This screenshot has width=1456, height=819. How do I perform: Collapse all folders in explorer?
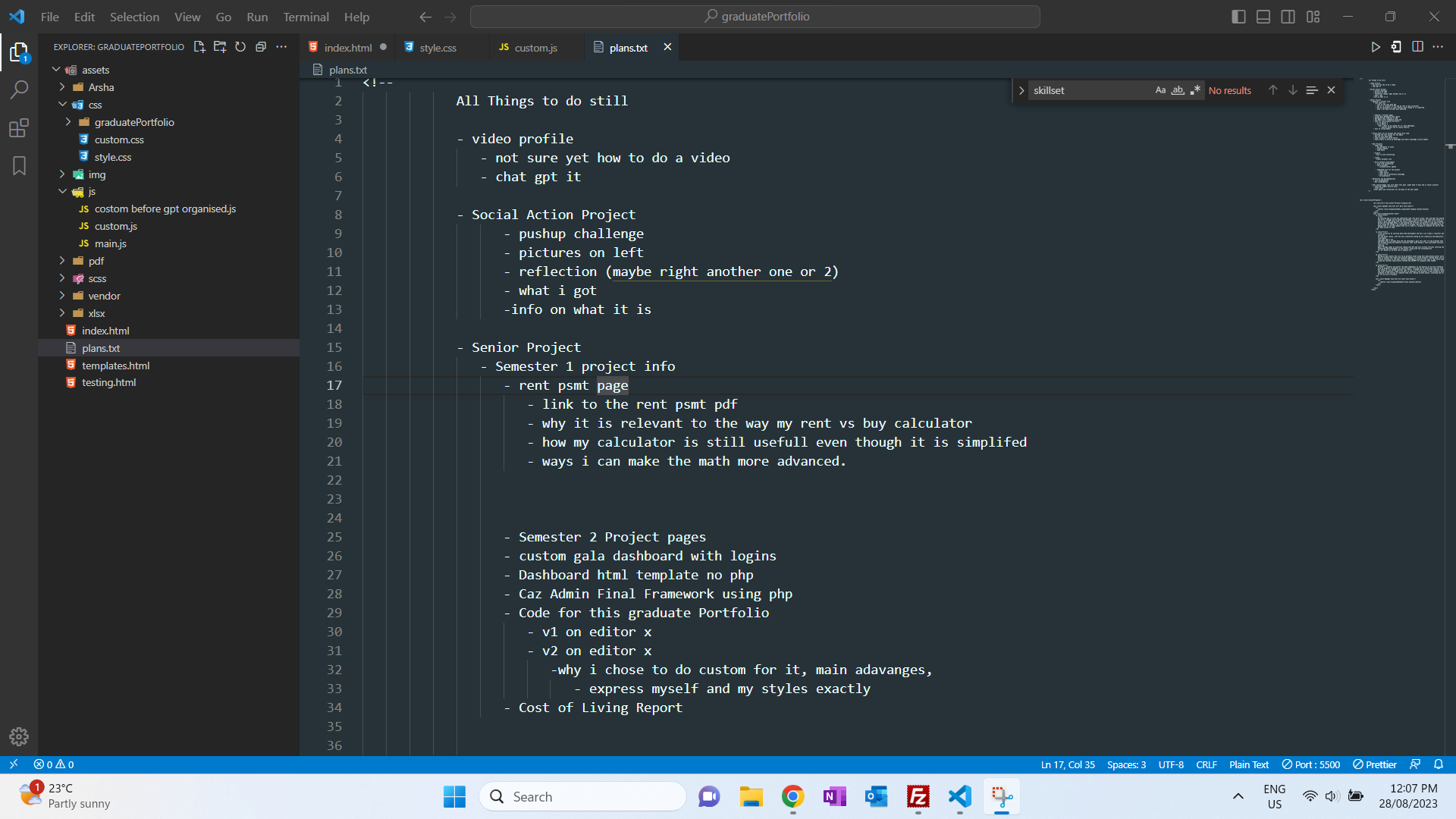pos(261,47)
